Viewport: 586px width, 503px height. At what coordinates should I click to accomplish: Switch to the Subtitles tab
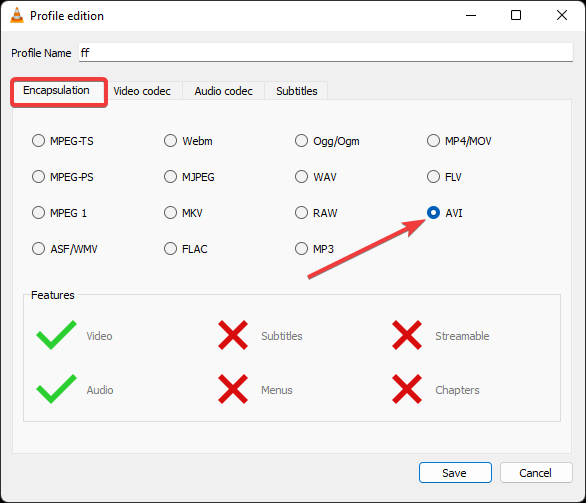tap(297, 91)
